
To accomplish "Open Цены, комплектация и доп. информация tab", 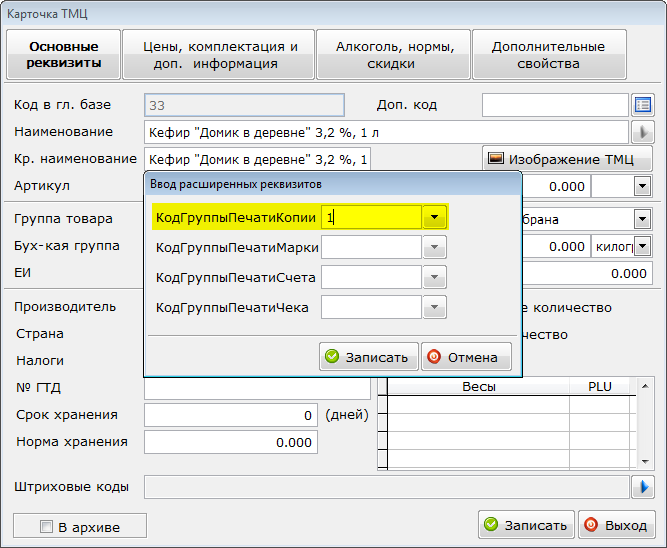I will pos(219,54).
